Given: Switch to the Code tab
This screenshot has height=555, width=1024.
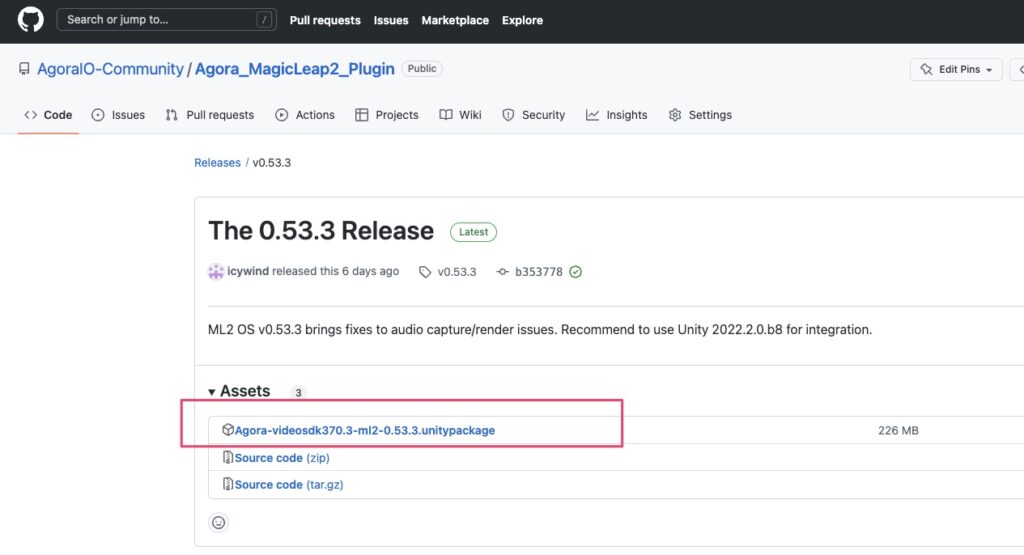Looking at the screenshot, I should tap(48, 115).
